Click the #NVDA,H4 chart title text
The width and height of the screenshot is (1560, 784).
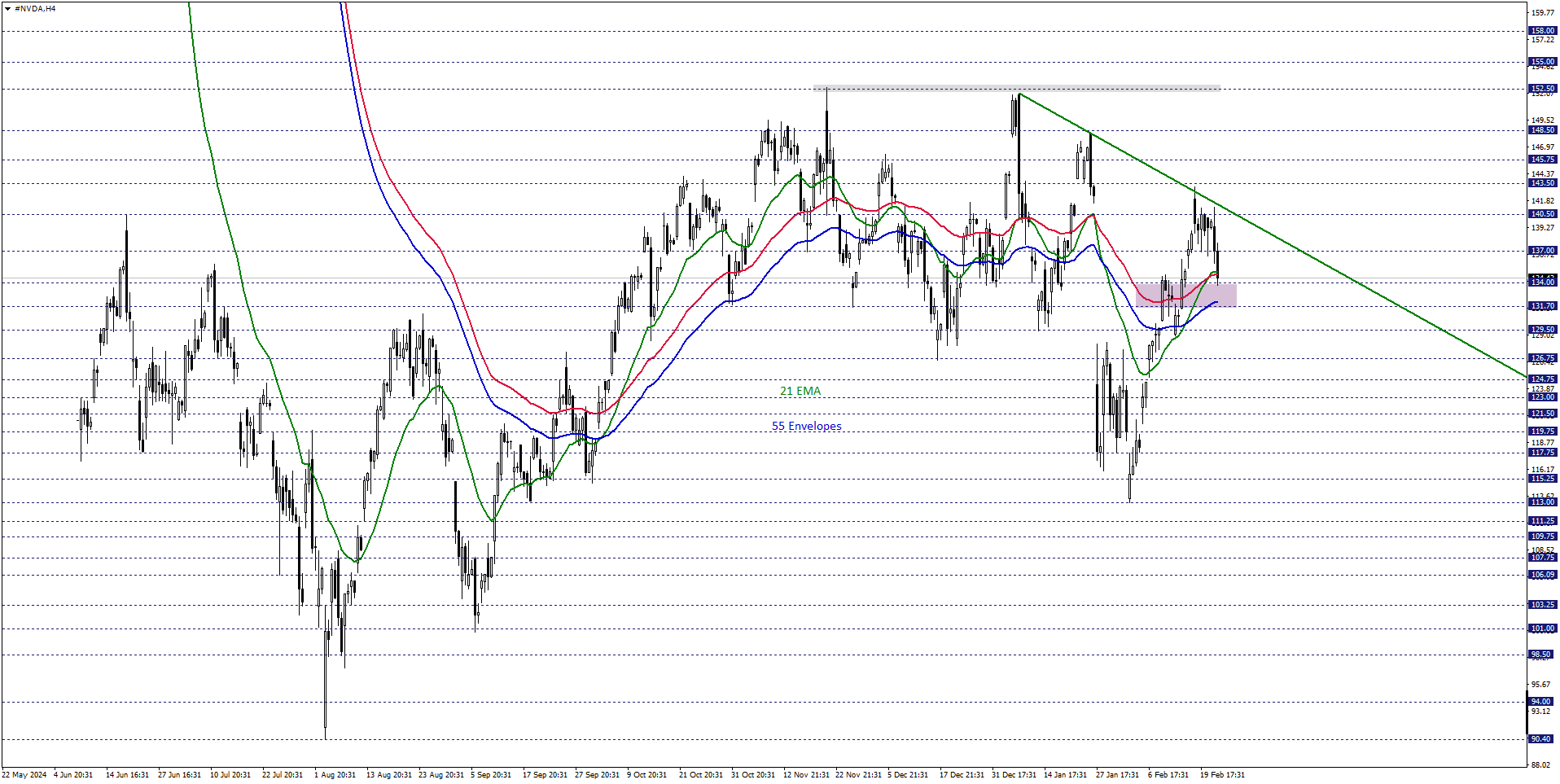tap(35, 9)
